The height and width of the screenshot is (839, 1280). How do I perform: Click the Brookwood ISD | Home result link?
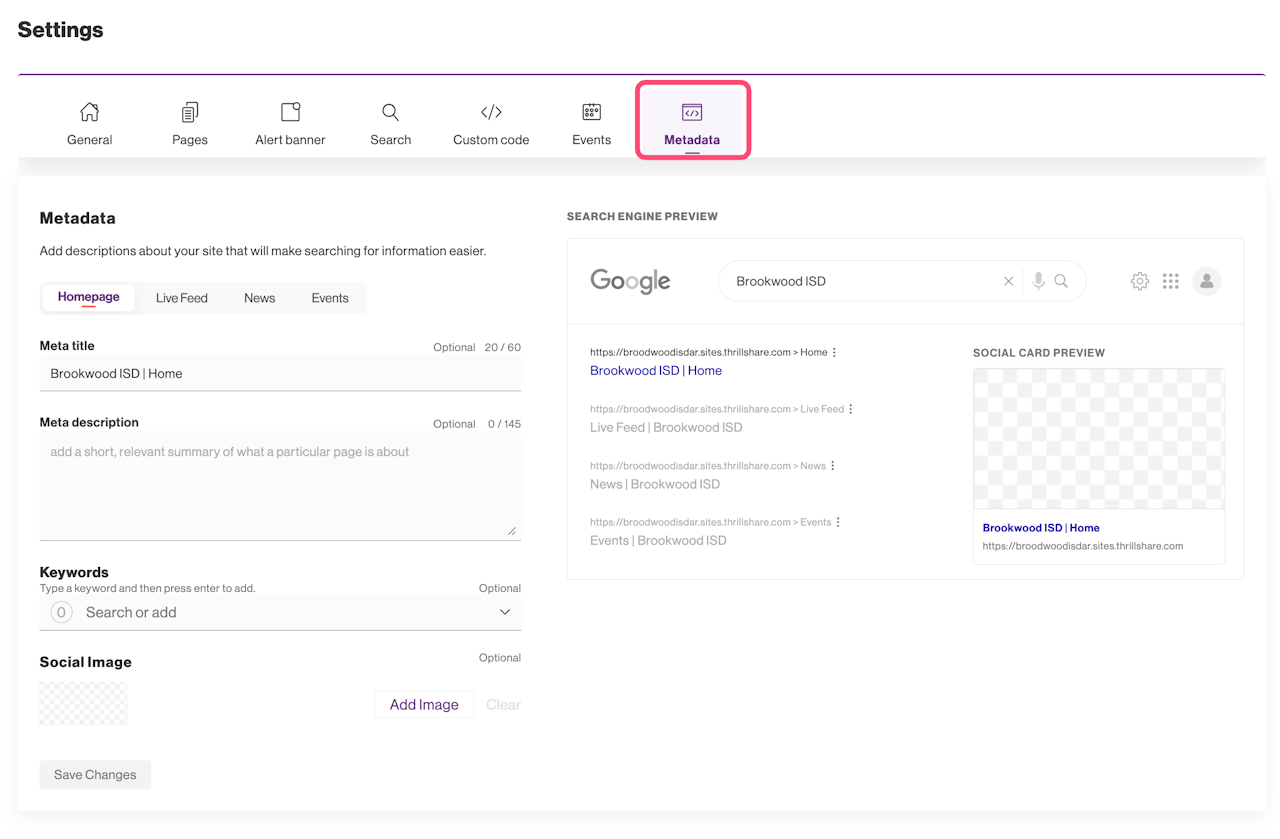[655, 371]
